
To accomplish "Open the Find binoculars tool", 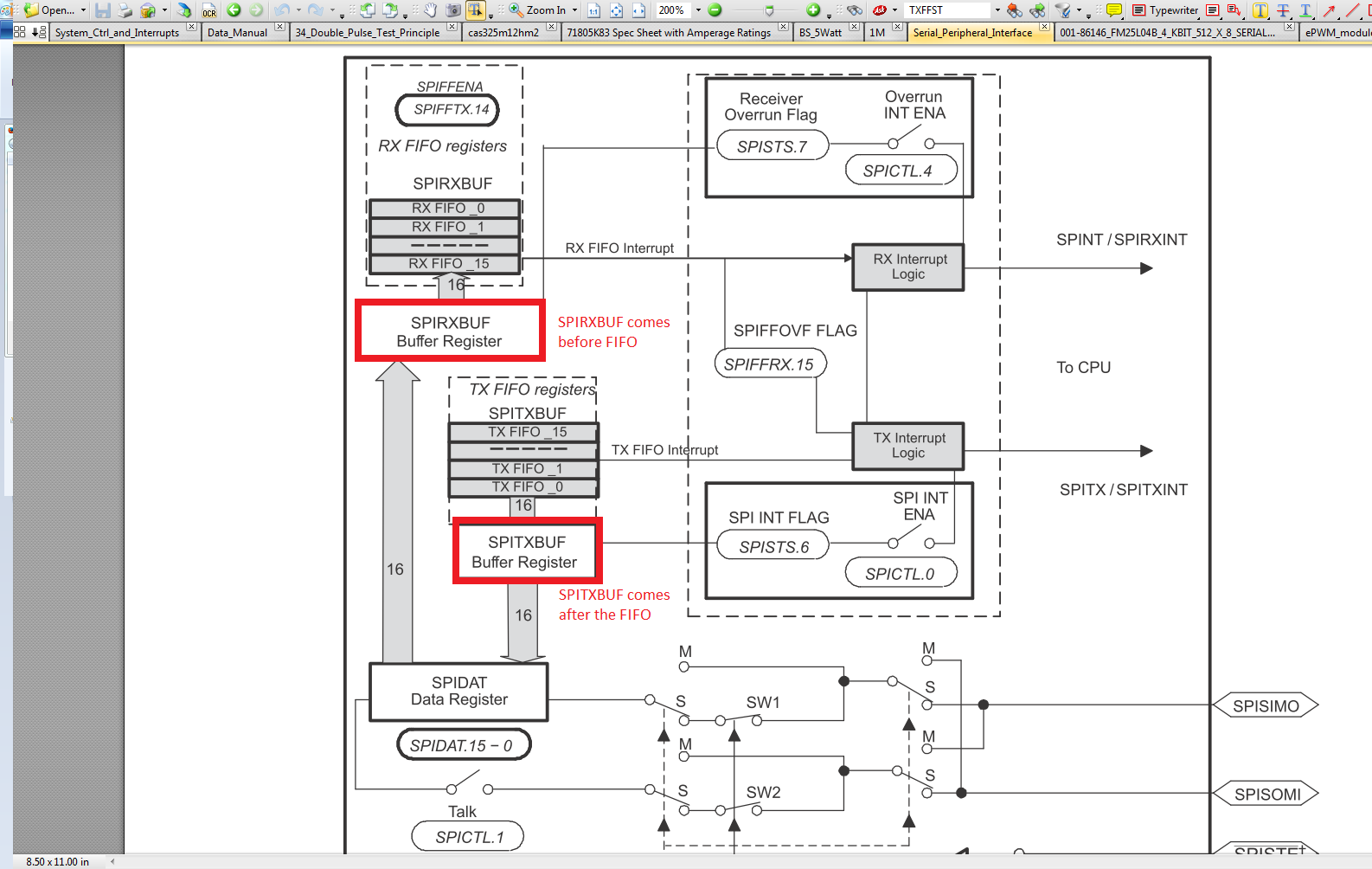I will 855,10.
